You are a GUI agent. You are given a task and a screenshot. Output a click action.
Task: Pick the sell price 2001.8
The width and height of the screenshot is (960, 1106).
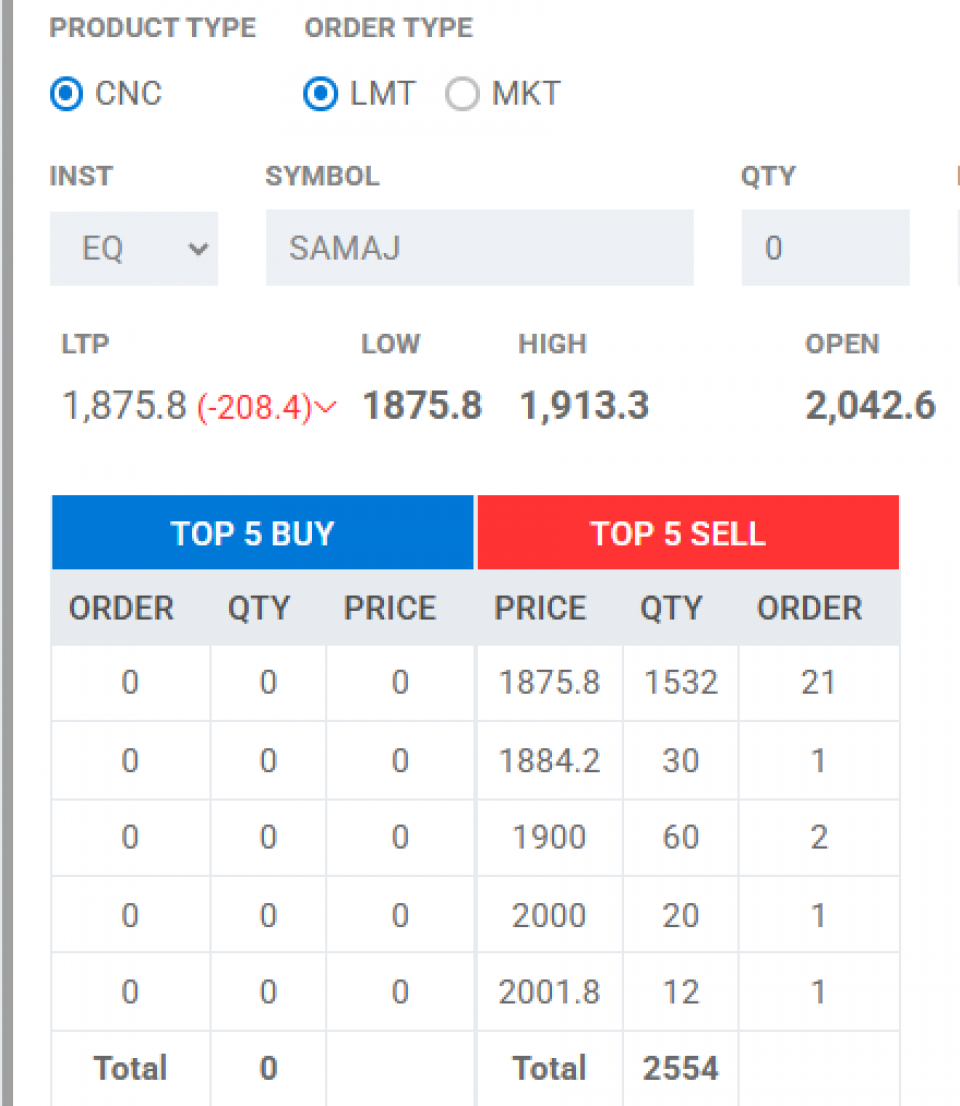click(549, 992)
